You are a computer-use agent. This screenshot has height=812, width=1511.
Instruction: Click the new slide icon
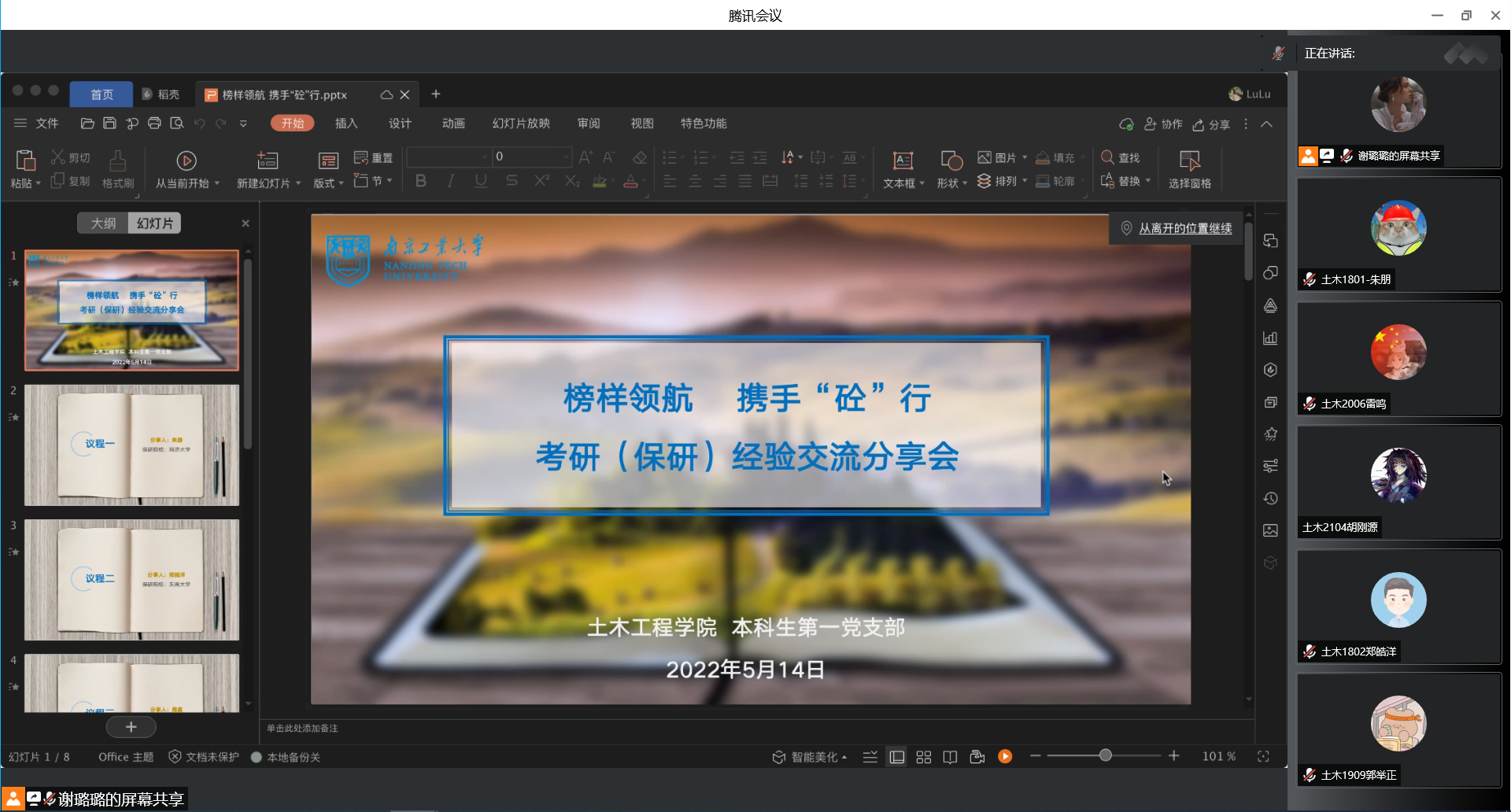[268, 161]
